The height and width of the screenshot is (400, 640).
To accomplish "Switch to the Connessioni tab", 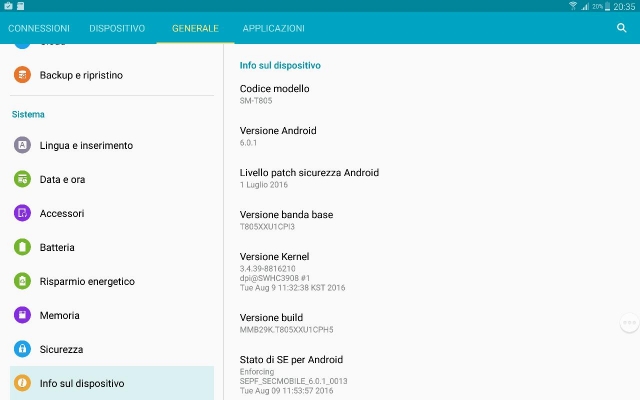I will pos(39,28).
